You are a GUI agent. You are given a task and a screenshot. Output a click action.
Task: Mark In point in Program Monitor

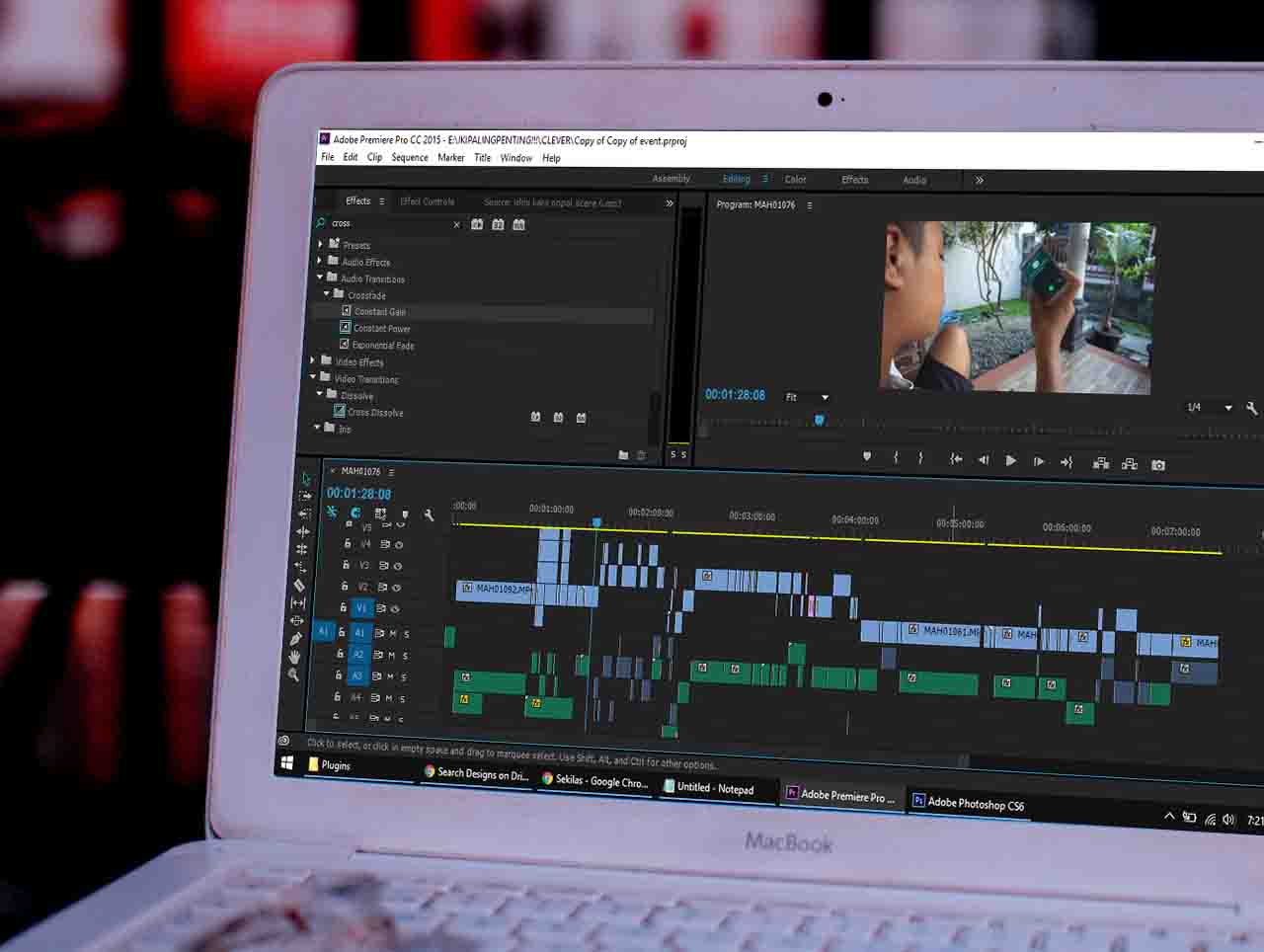tap(896, 457)
